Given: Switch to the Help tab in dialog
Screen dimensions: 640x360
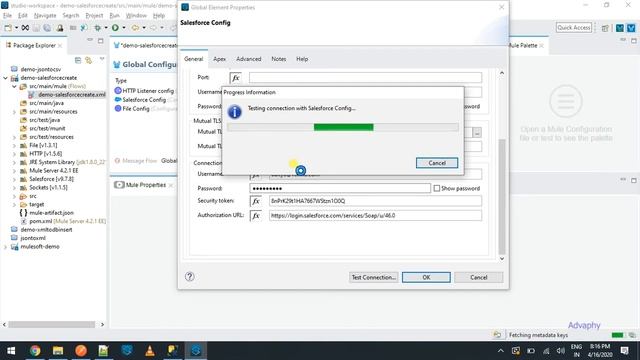Looking at the screenshot, I should coord(302,59).
